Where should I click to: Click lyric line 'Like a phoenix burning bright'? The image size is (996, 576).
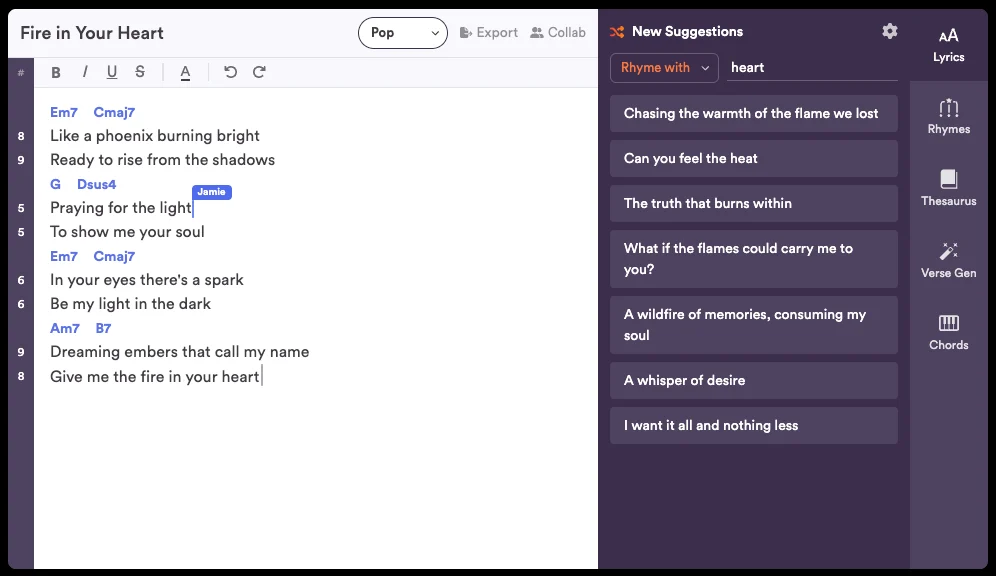click(x=155, y=136)
